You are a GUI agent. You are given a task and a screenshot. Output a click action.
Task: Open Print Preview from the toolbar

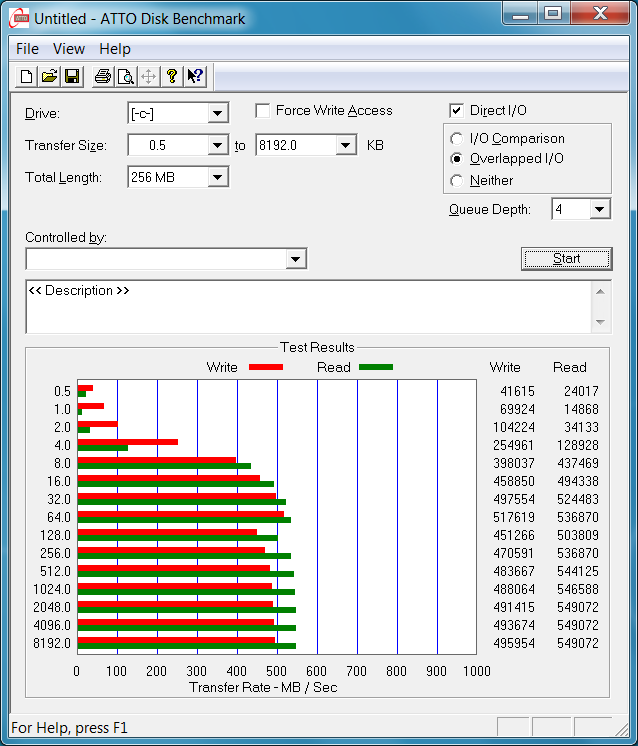125,76
